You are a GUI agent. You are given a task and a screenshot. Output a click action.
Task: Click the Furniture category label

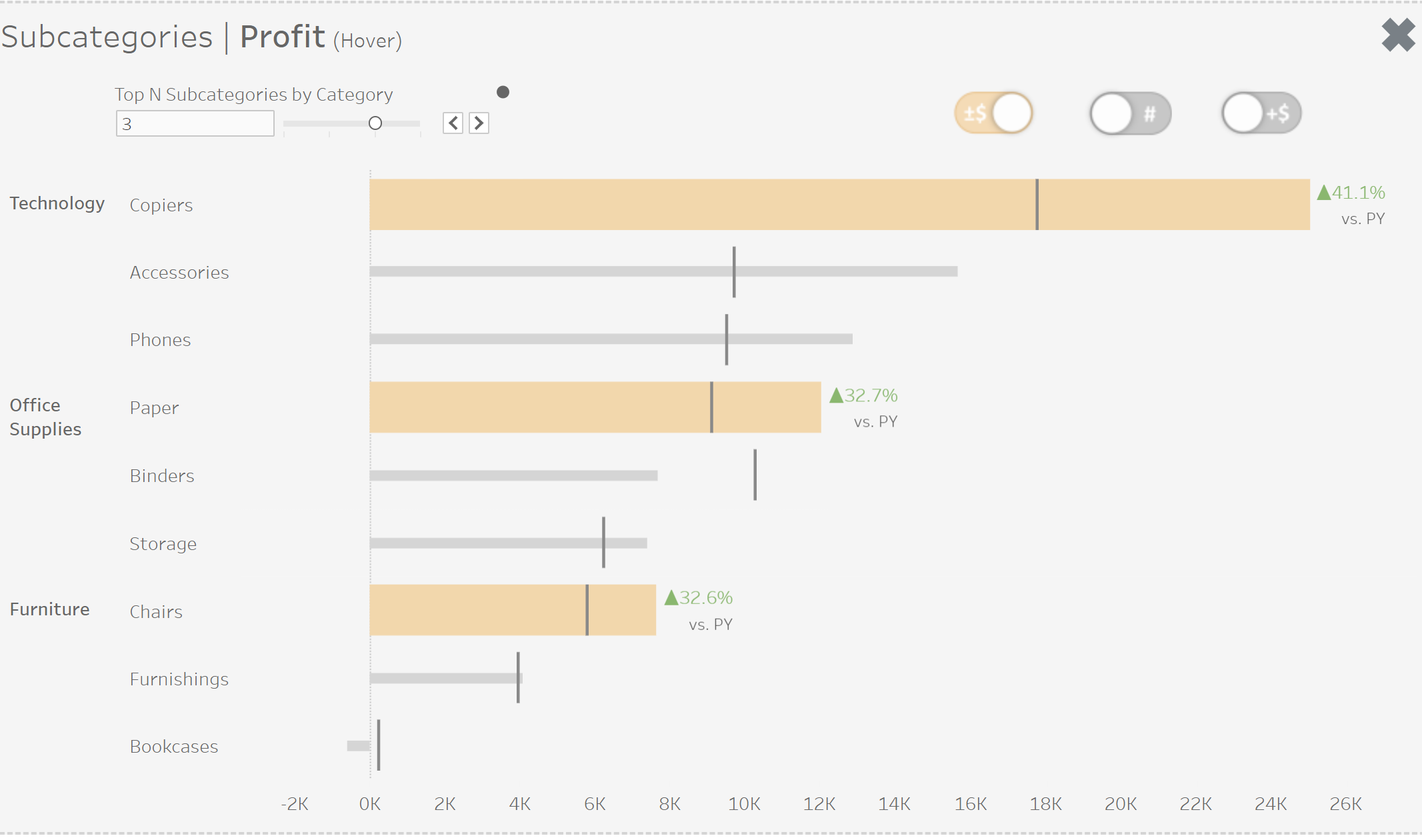(49, 609)
